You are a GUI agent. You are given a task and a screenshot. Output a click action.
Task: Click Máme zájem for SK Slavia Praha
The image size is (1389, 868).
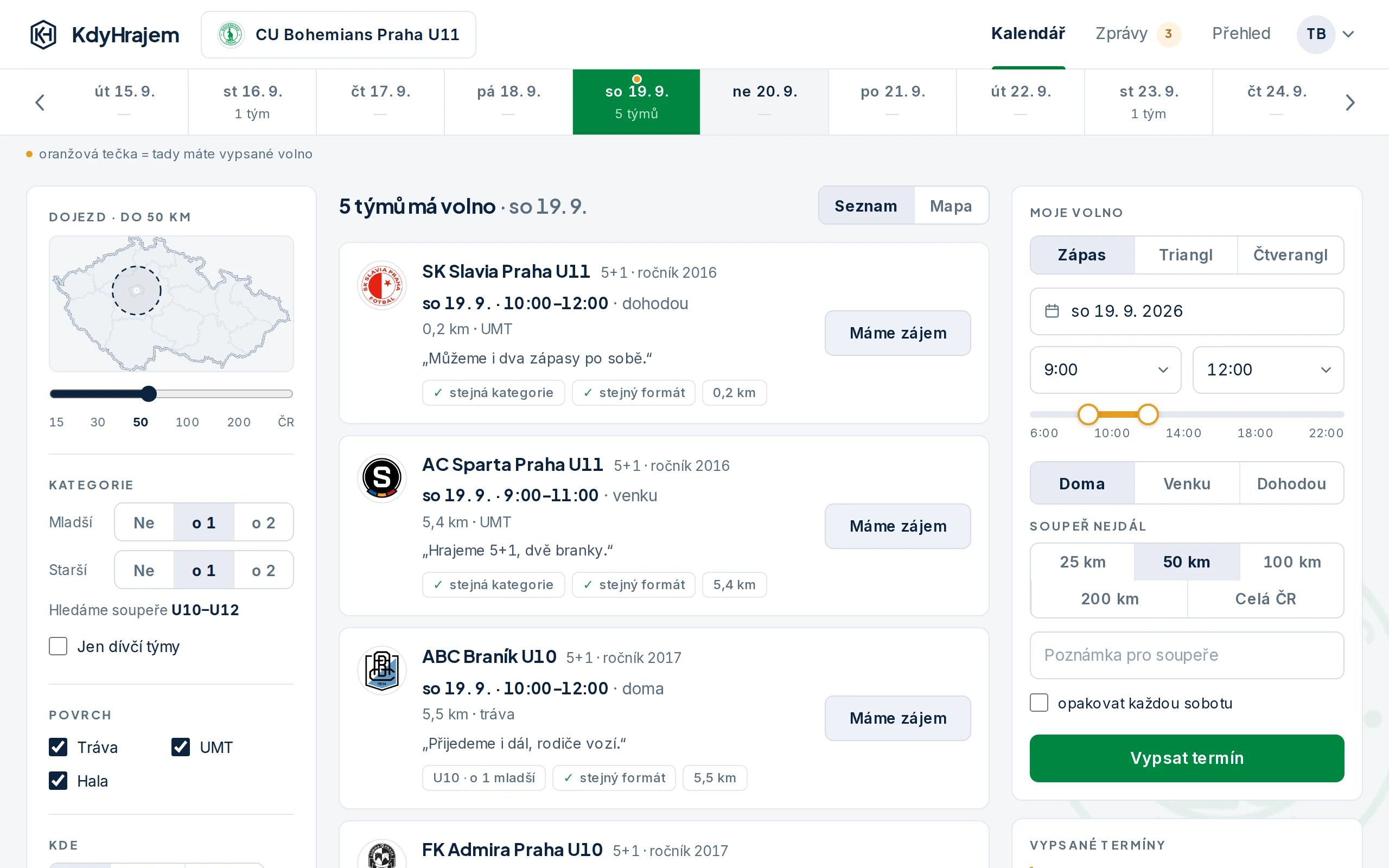click(x=897, y=333)
